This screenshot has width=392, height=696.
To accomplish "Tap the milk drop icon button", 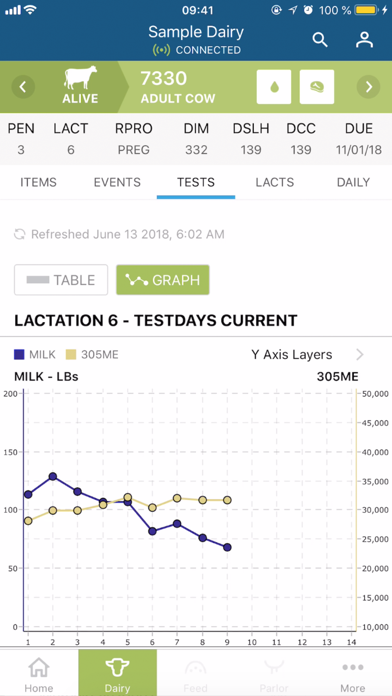I will (x=274, y=87).
